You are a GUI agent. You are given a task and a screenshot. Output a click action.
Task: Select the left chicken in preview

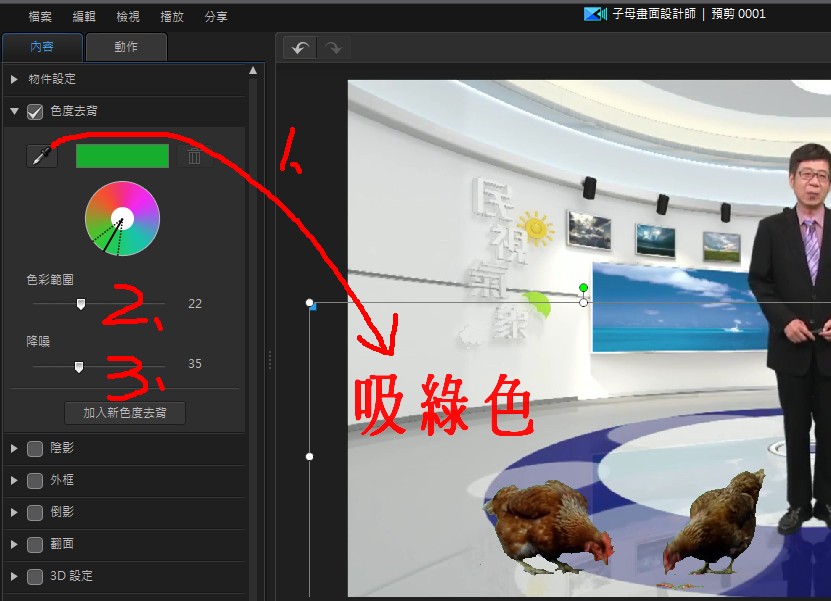click(x=549, y=526)
